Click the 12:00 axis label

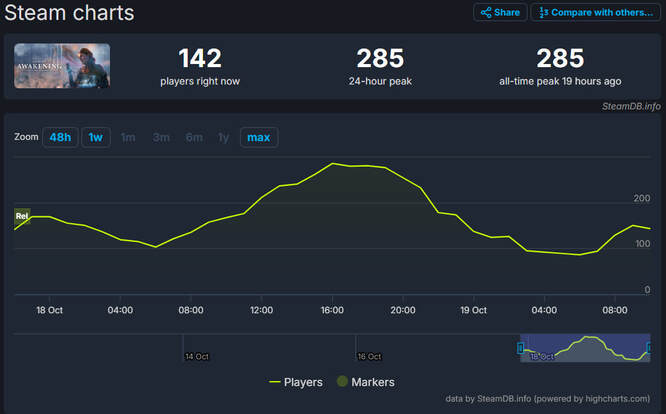coord(261,310)
